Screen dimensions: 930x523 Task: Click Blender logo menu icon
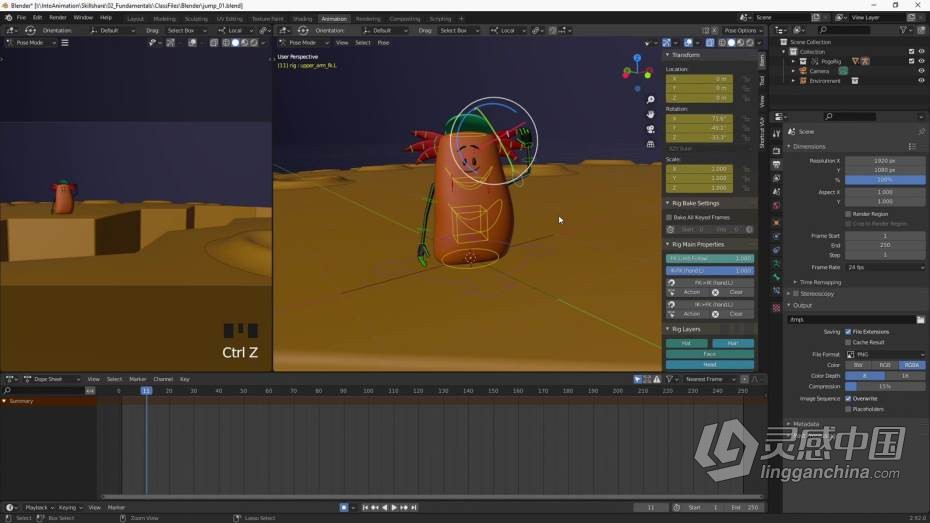8,18
